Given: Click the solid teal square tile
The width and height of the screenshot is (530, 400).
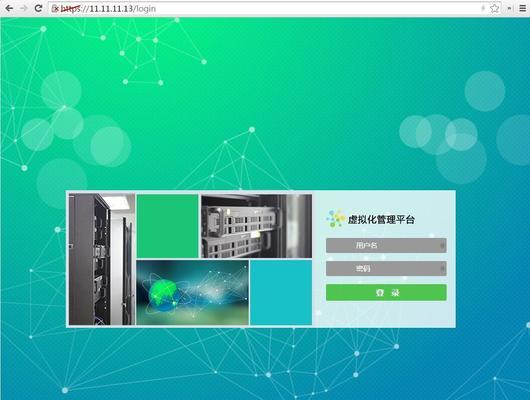Looking at the screenshot, I should click(x=281, y=292).
